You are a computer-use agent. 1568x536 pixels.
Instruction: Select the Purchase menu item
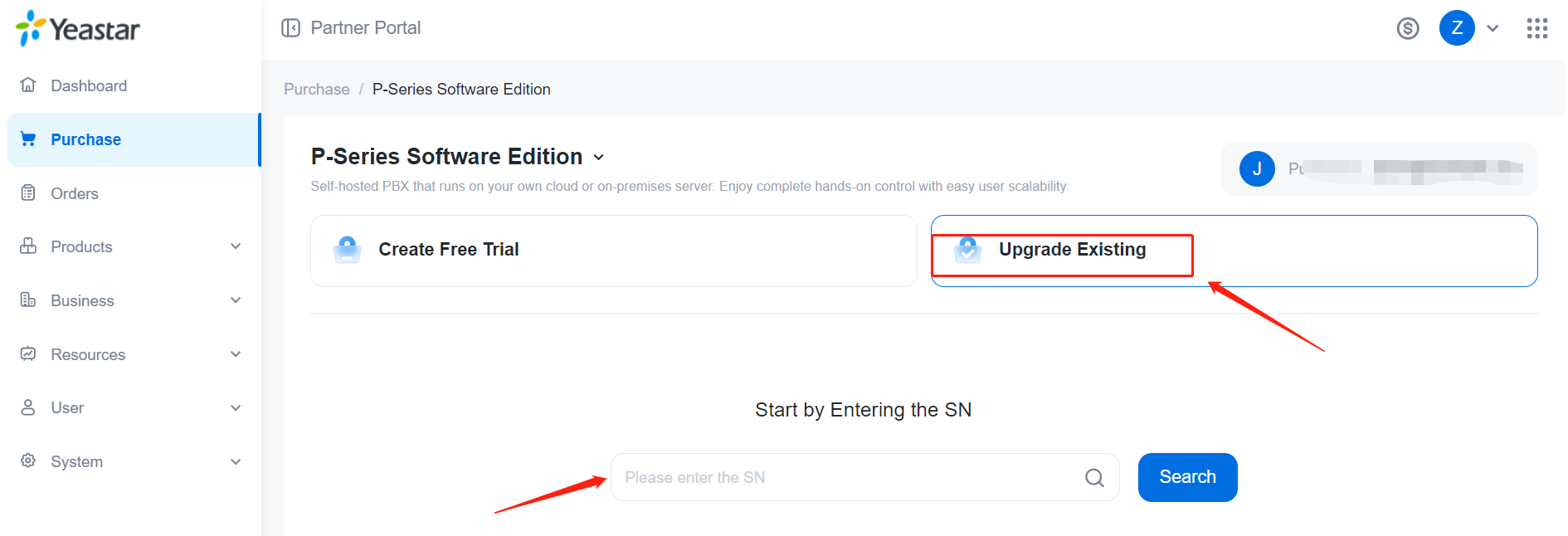[x=133, y=139]
